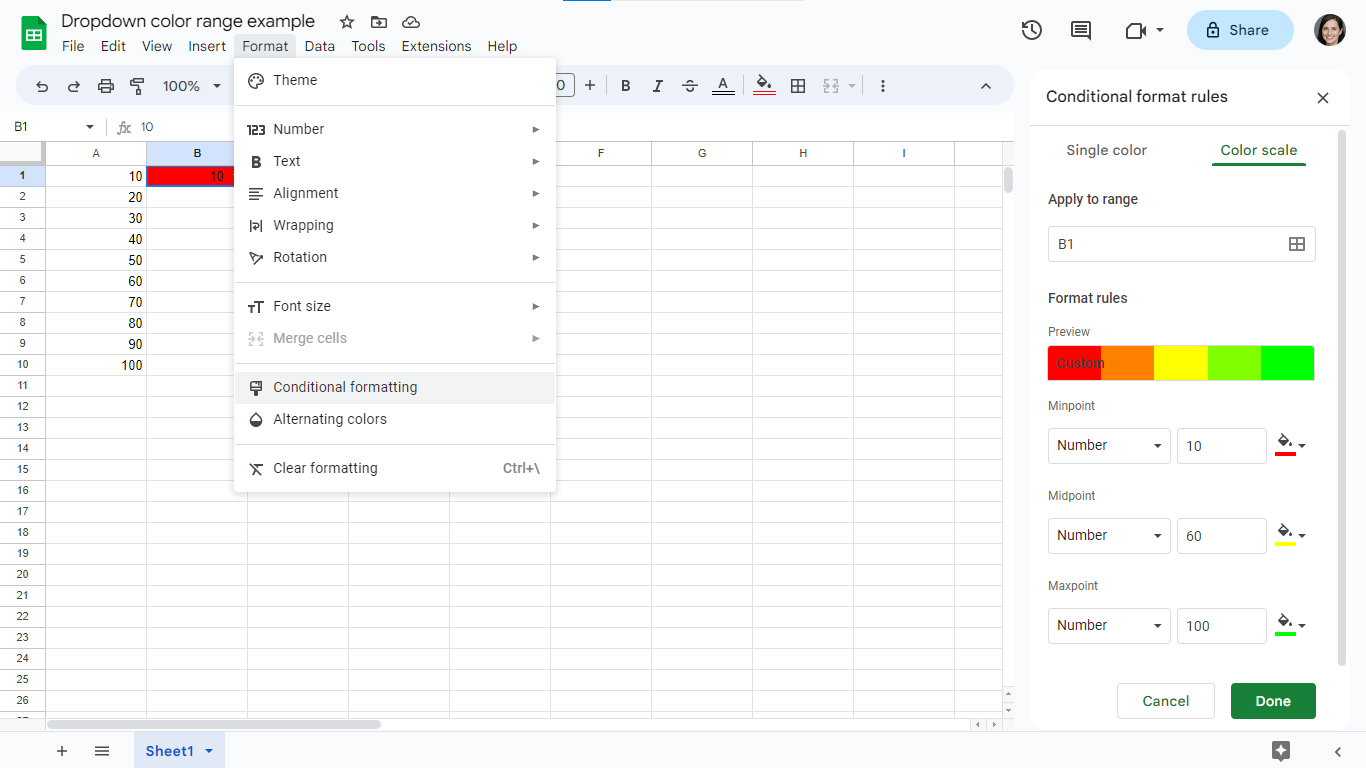Toggle bold formatting
The width and height of the screenshot is (1366, 768).
(625, 86)
